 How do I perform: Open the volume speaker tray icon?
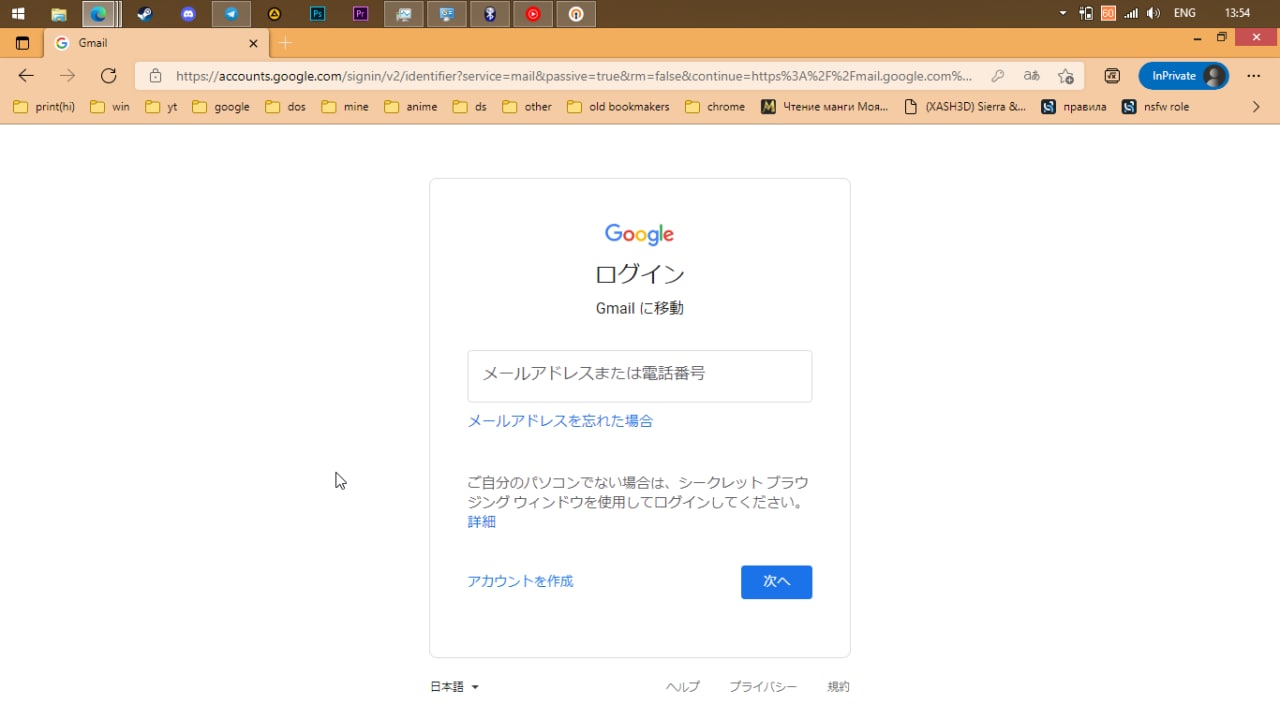coord(1153,14)
